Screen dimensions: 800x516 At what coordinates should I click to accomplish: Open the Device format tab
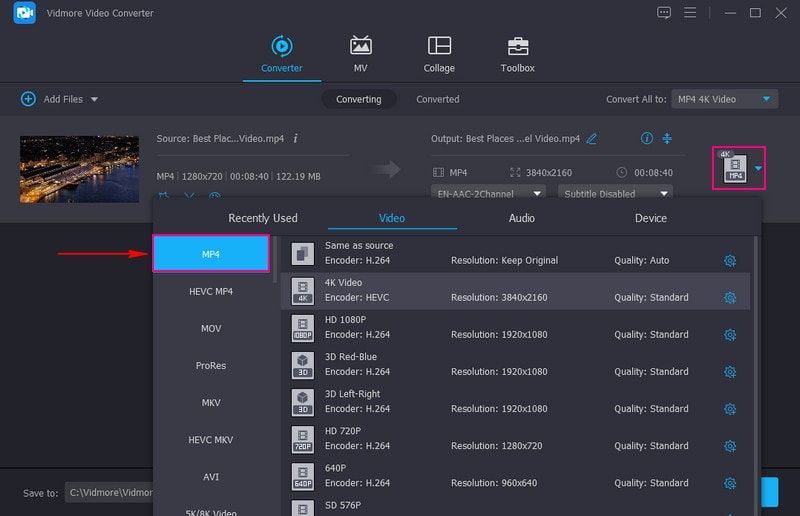650,218
